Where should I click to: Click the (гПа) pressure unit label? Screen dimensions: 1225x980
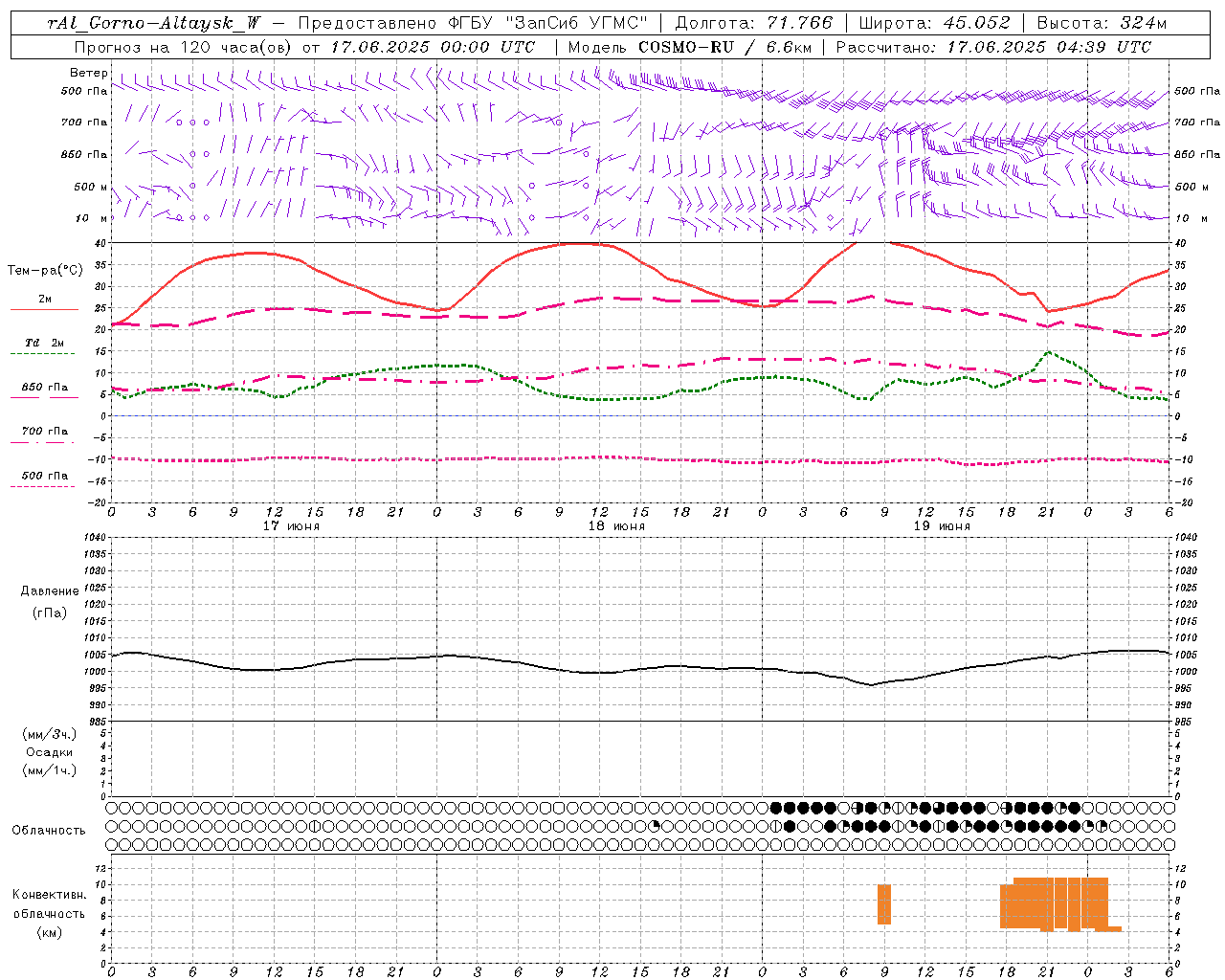(x=50, y=613)
